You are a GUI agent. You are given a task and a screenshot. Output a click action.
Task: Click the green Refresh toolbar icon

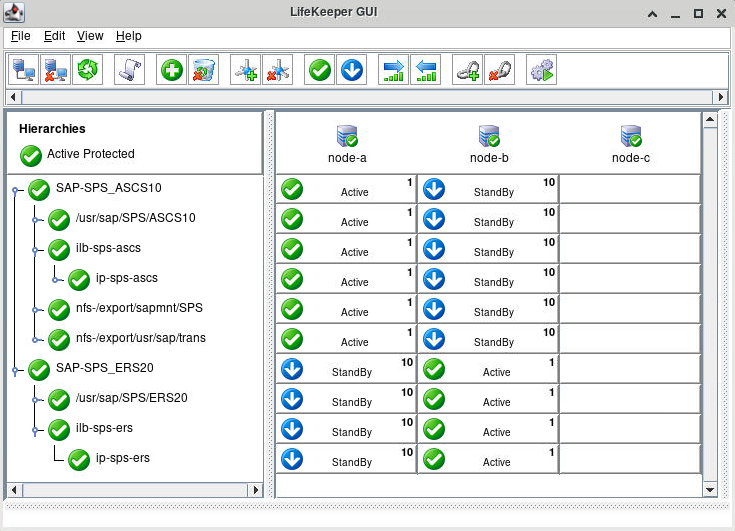coord(87,70)
